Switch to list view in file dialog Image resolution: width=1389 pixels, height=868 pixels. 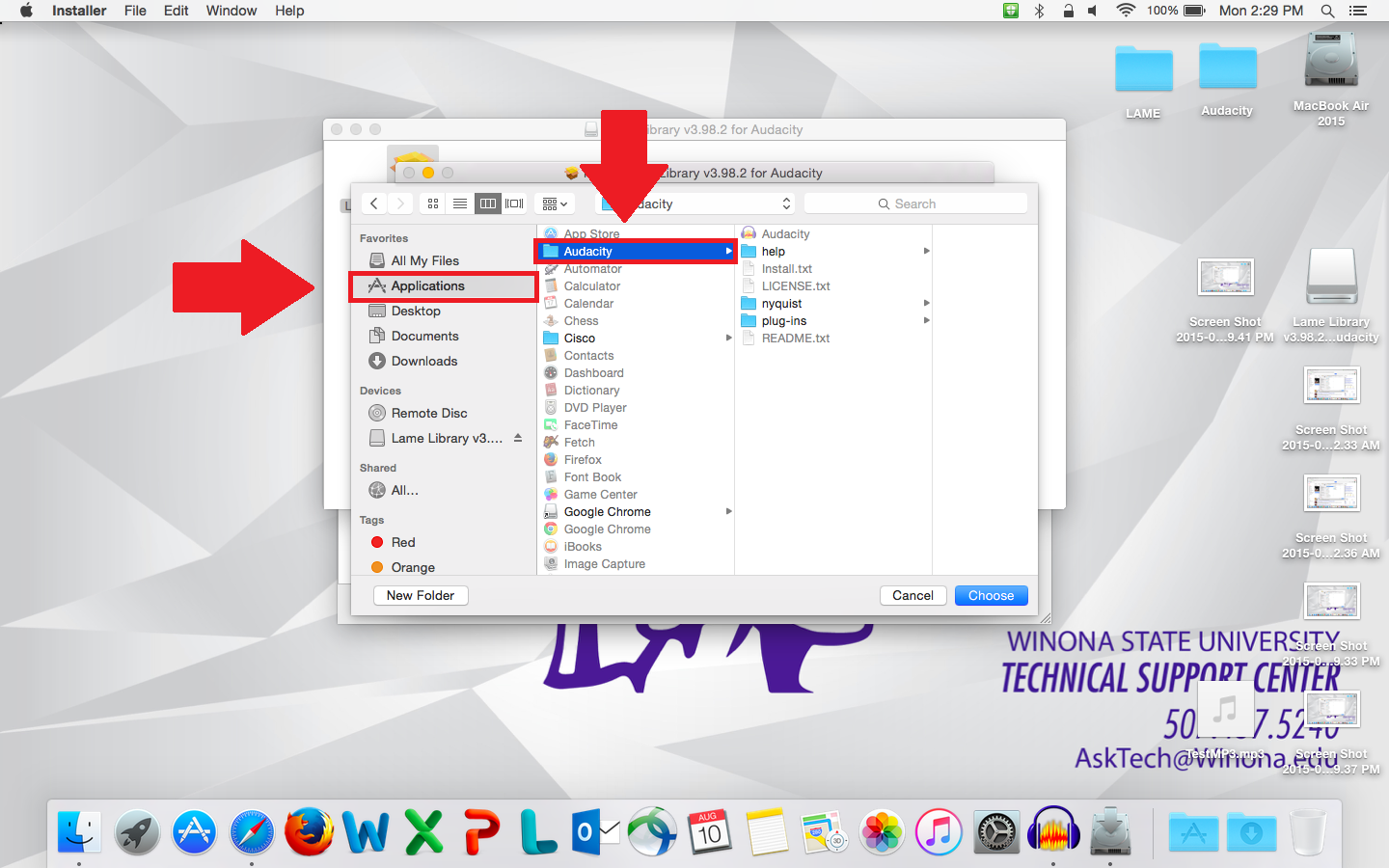[x=460, y=203]
